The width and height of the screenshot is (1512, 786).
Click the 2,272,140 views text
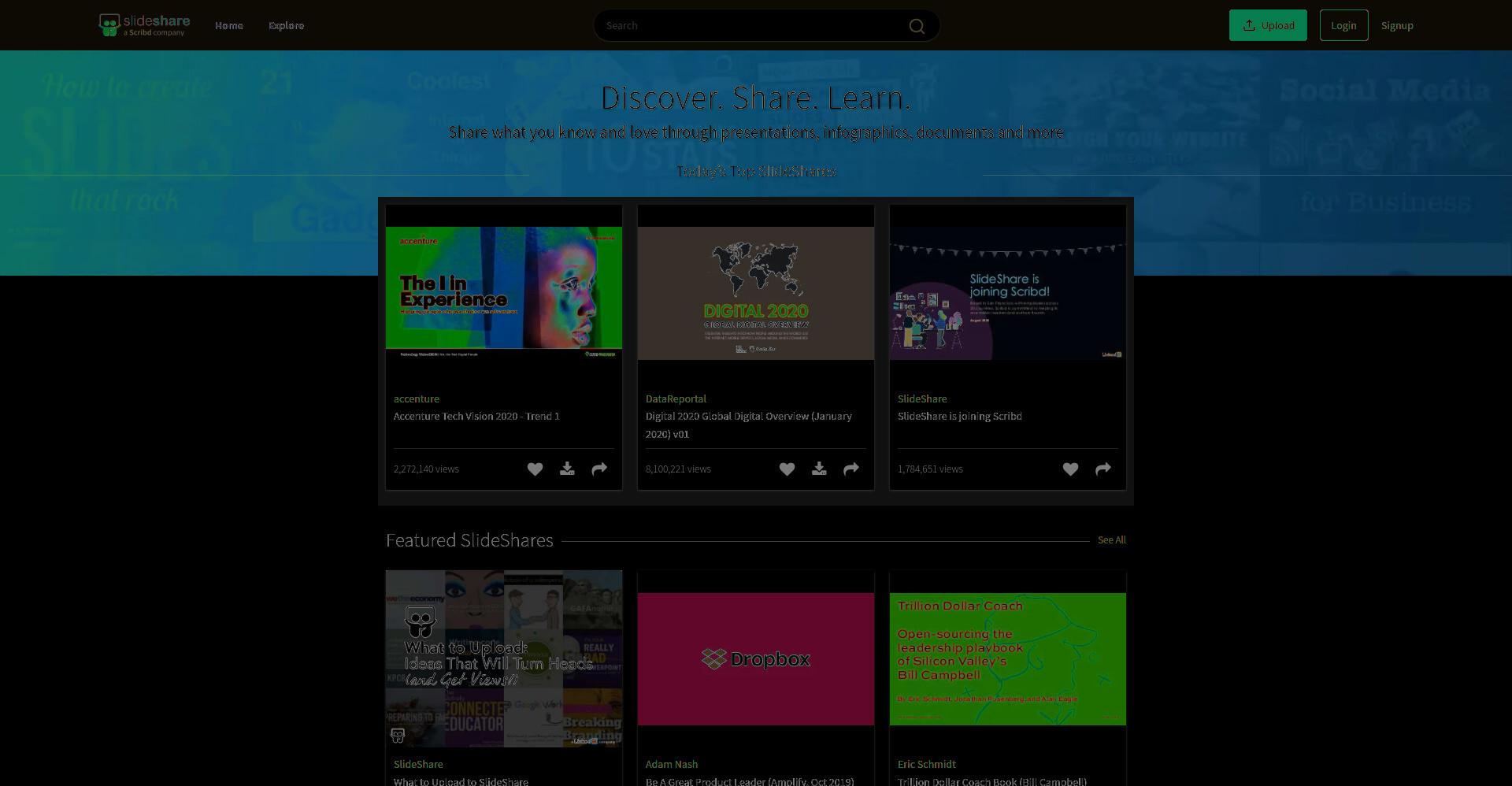click(x=426, y=469)
